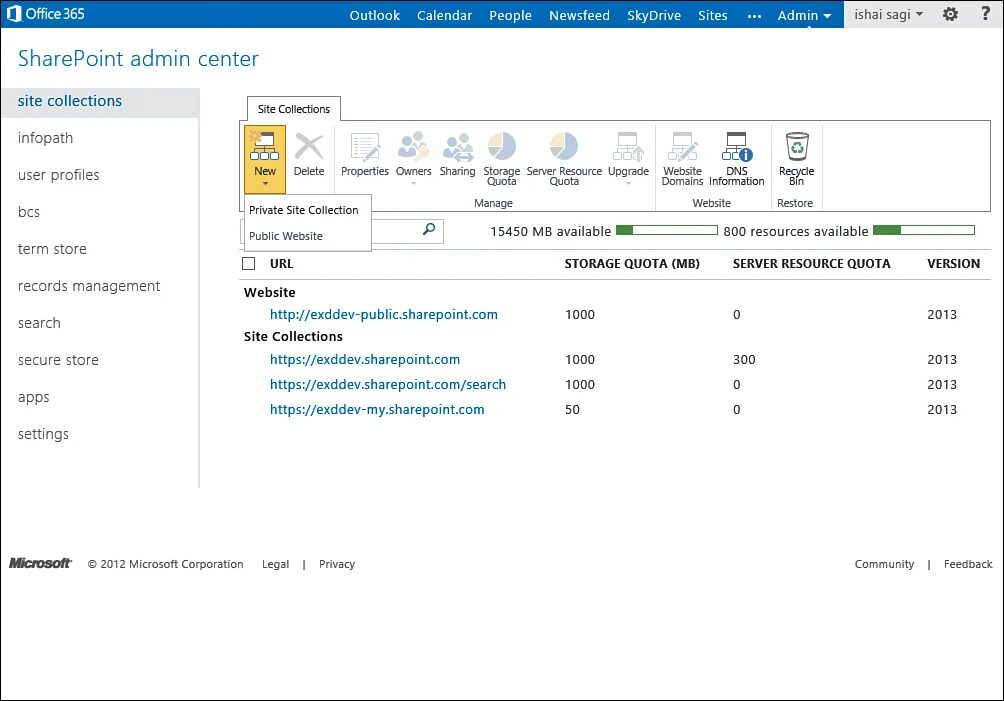Select site collections in sidebar
This screenshot has width=1004, height=701.
click(x=101, y=101)
